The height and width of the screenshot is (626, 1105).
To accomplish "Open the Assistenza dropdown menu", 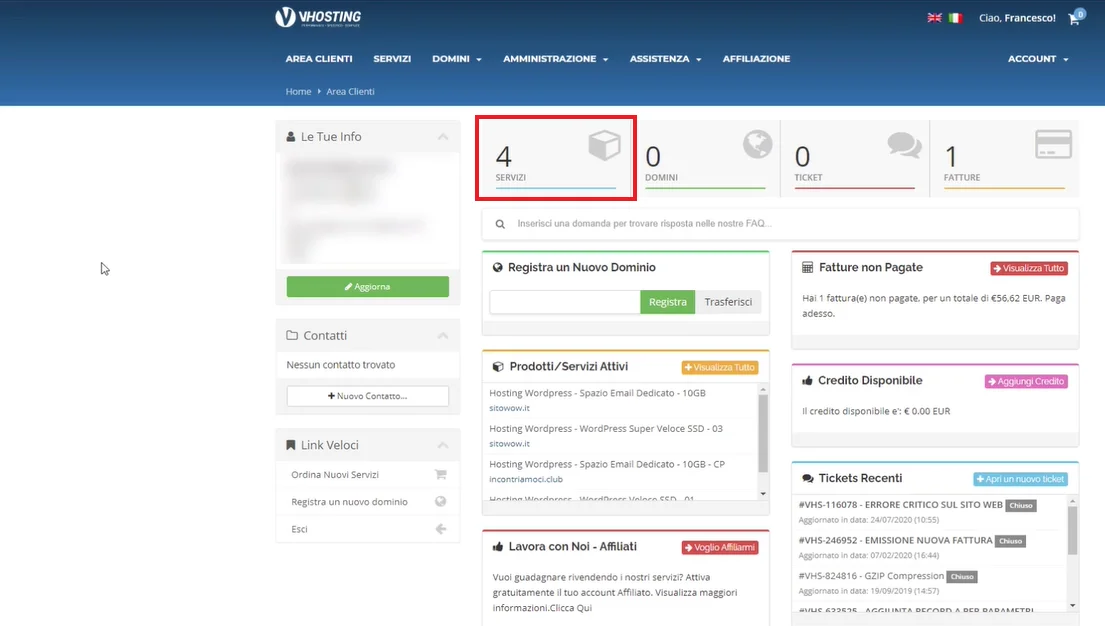I will (665, 59).
